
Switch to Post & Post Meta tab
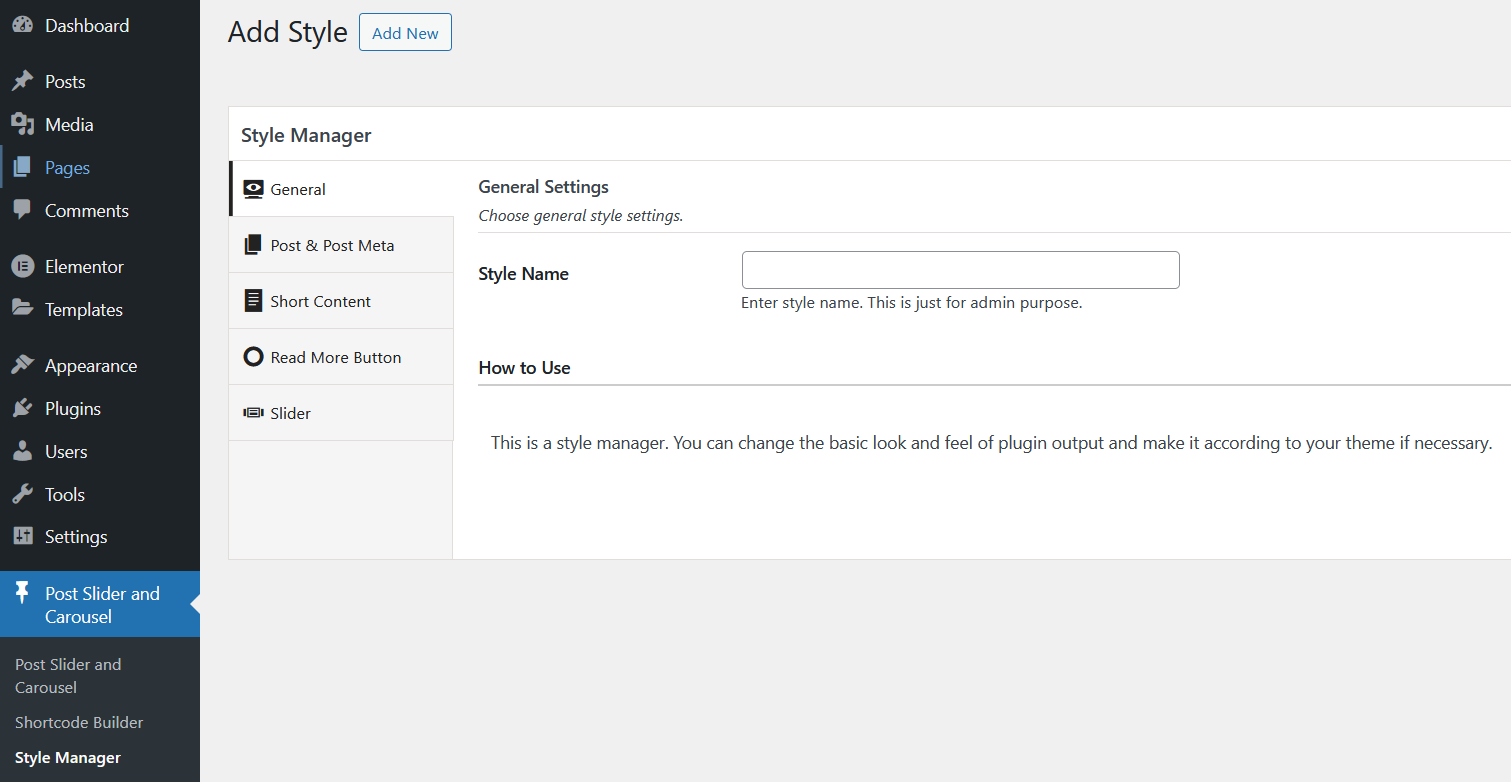coord(341,245)
